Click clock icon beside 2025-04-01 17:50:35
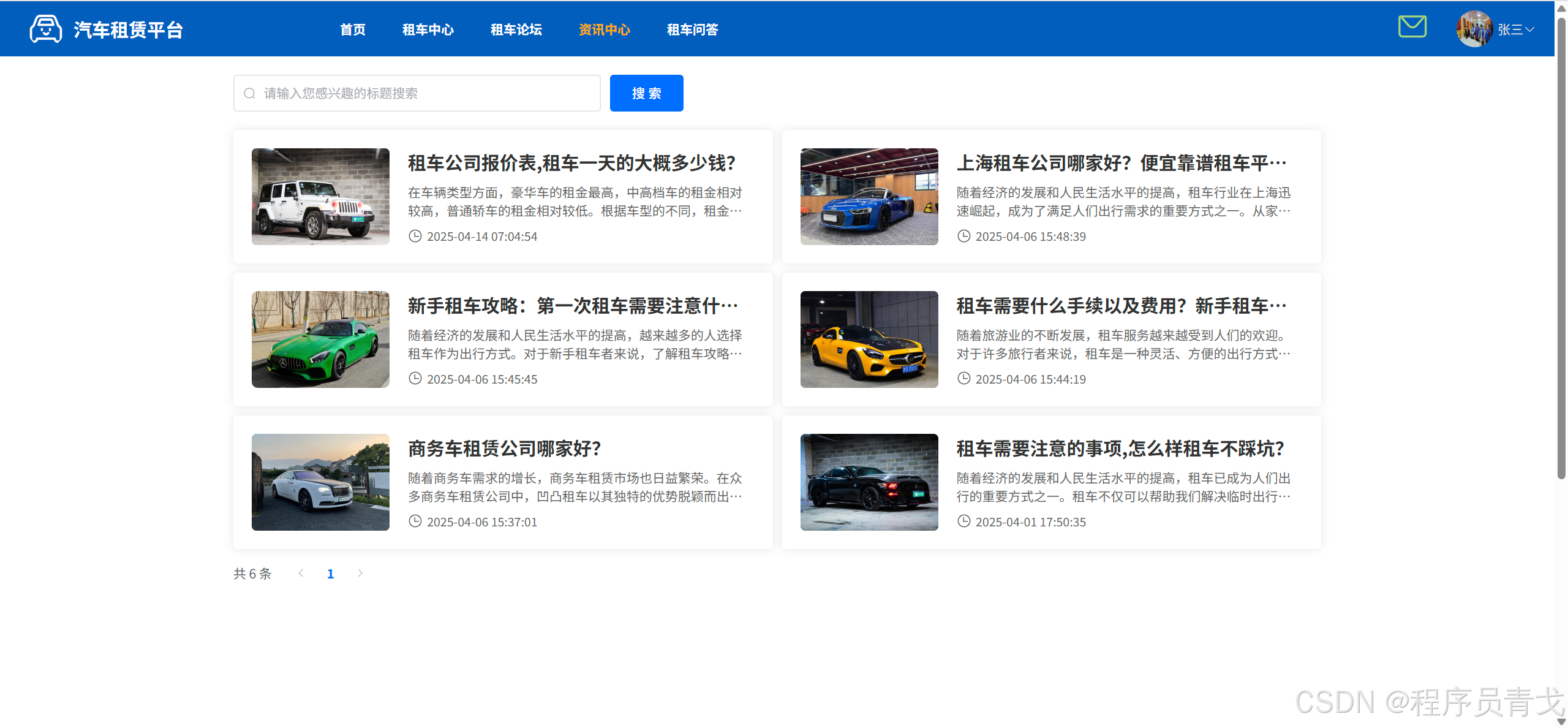Viewport: 1568px width, 728px height. pyautogui.click(x=964, y=521)
